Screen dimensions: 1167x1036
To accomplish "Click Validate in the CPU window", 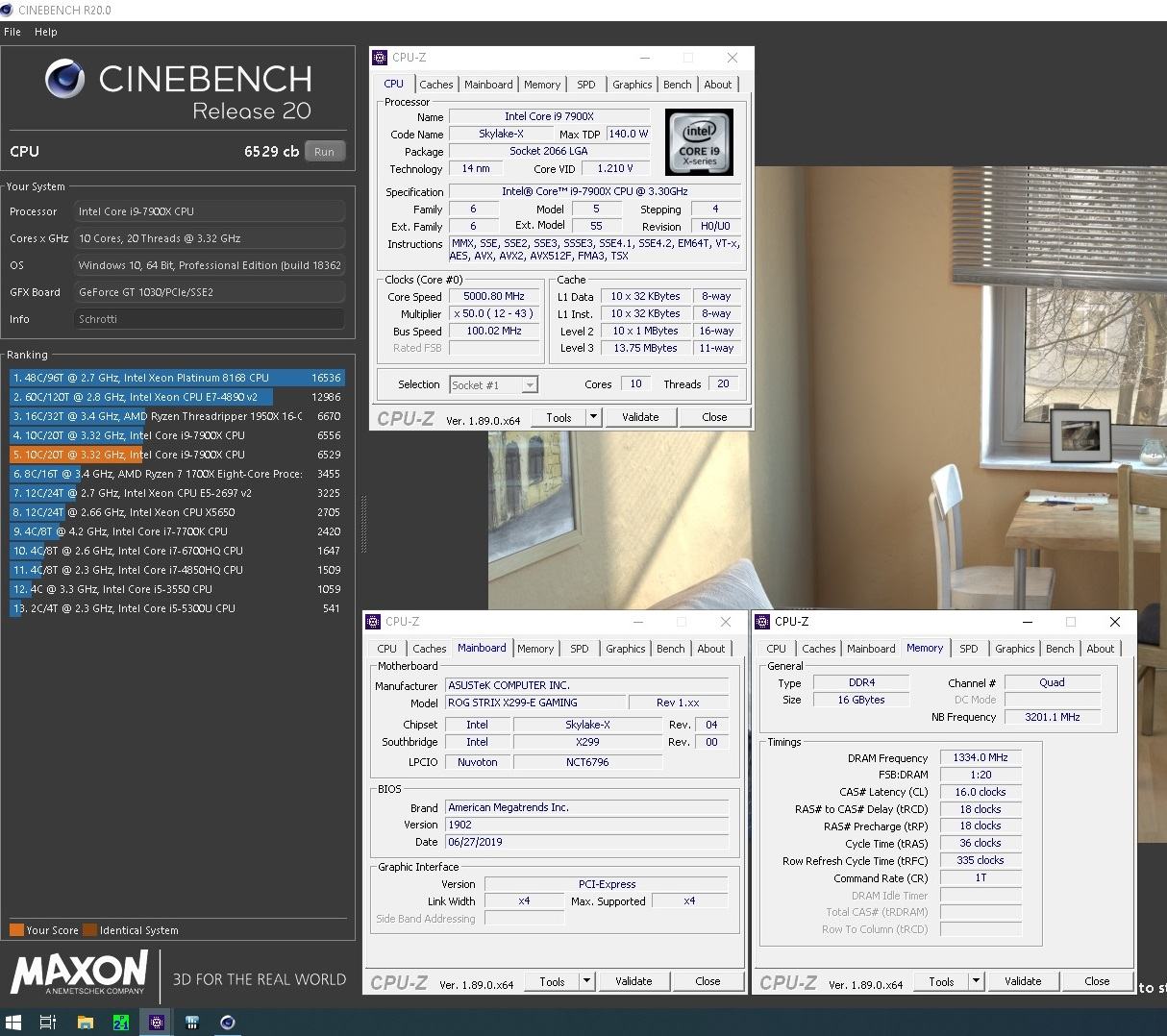I will point(640,417).
